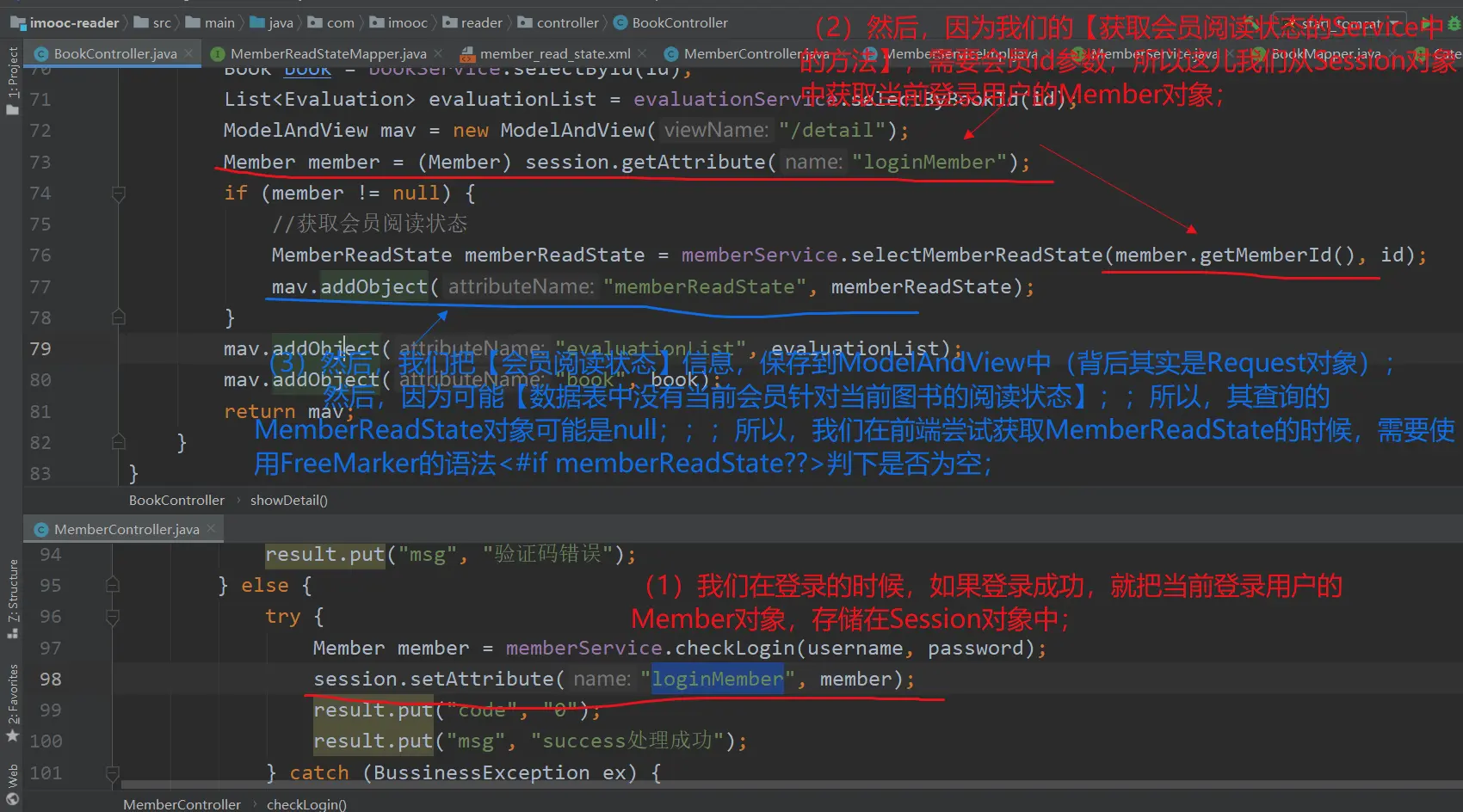
Task: Collapse the method fold at line 82
Action: point(119,442)
